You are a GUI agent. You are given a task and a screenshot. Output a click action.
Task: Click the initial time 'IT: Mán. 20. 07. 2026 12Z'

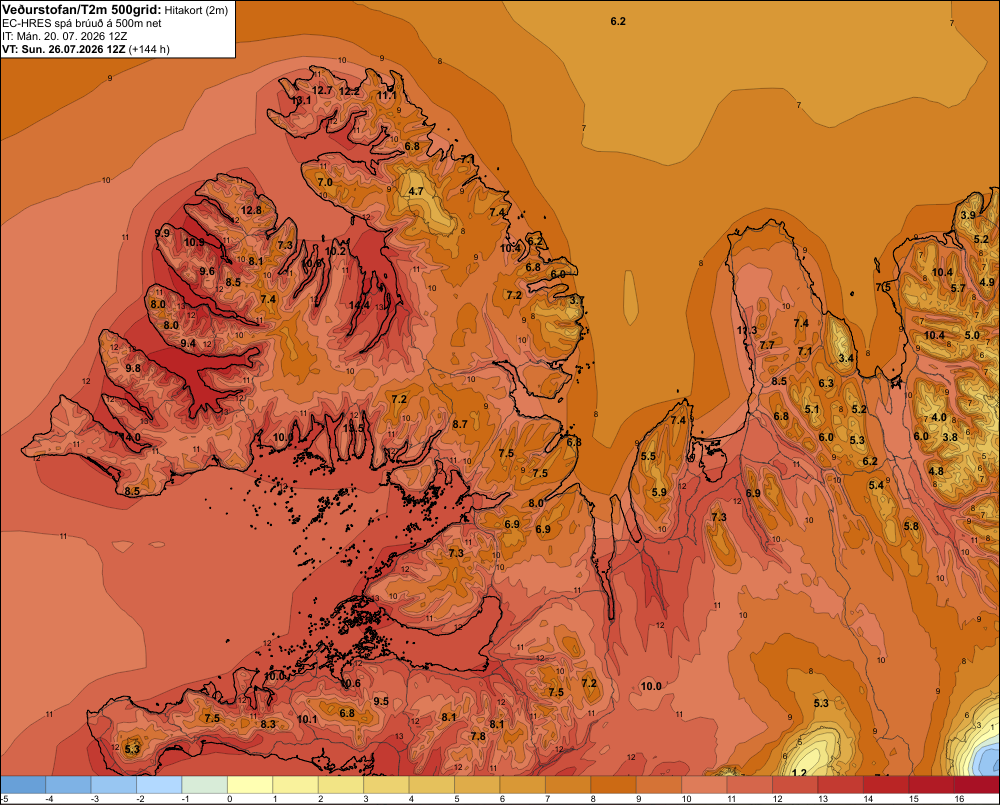(x=64, y=36)
